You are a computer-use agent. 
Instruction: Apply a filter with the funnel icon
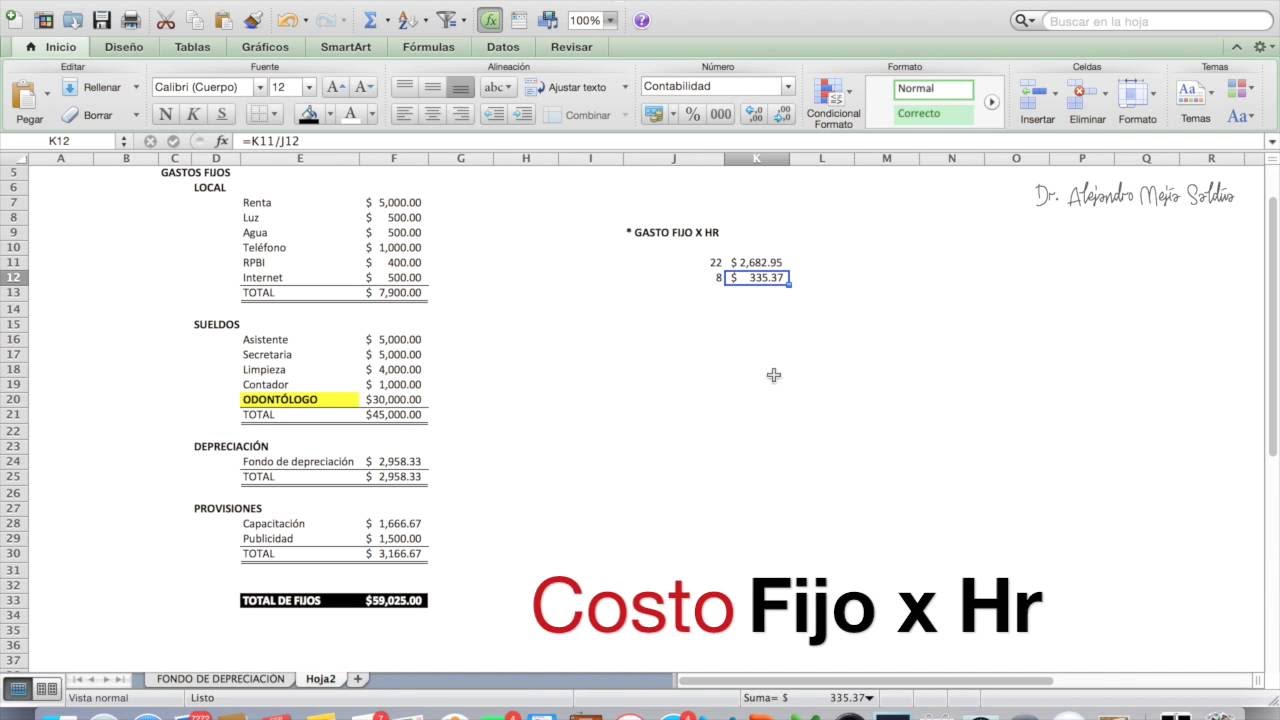click(446, 20)
